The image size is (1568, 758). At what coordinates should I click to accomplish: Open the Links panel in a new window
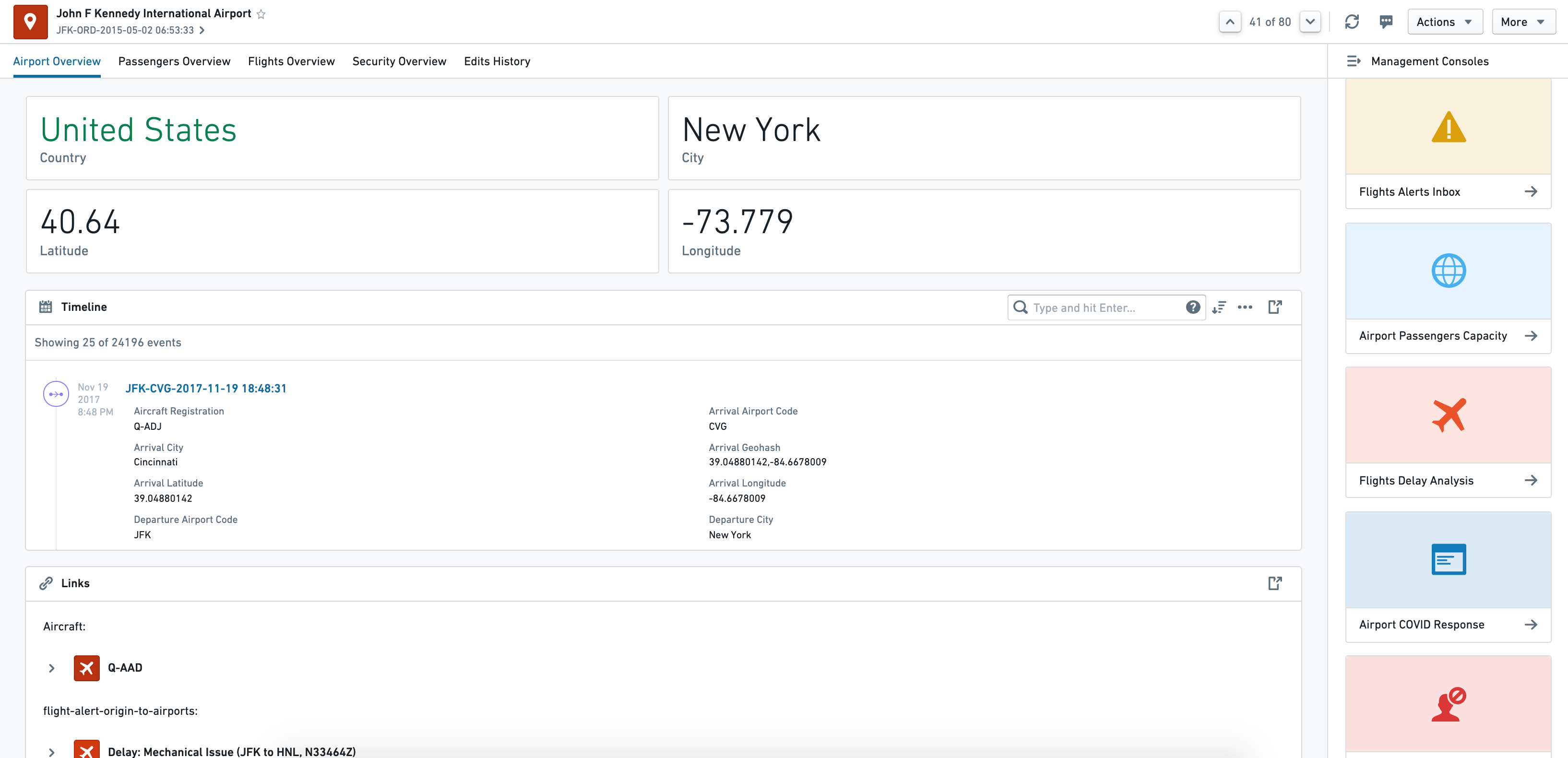tap(1275, 583)
